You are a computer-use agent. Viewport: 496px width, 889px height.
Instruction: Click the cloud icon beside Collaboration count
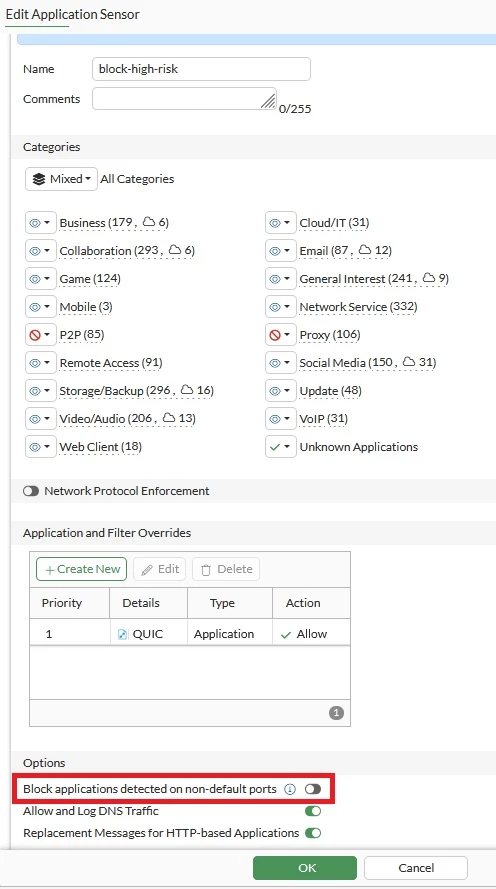175,250
